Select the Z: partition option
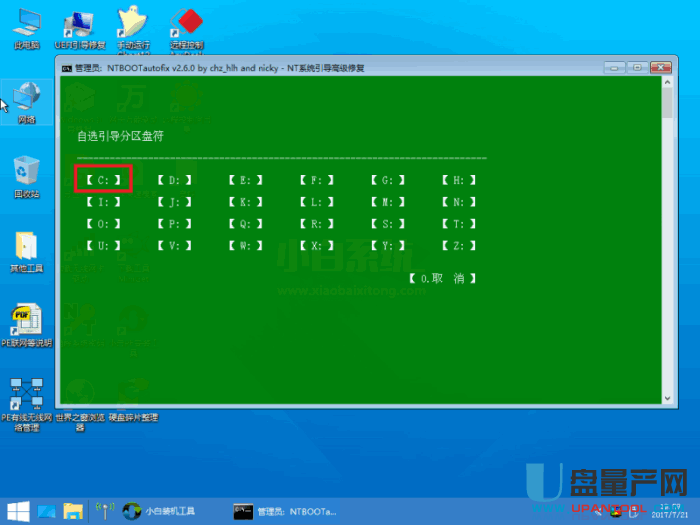Screen dimensions: 700x525 pos(458,245)
